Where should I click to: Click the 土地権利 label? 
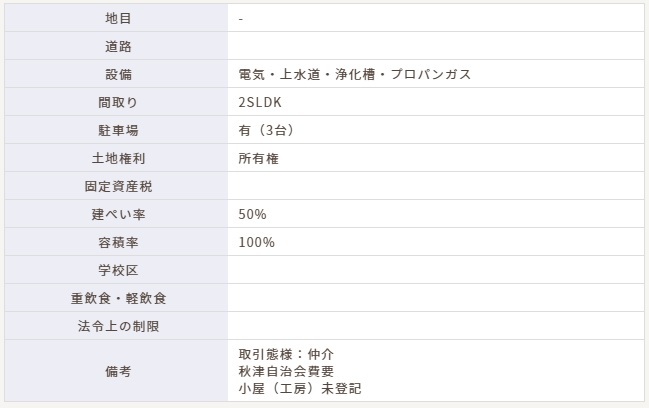click(118, 158)
